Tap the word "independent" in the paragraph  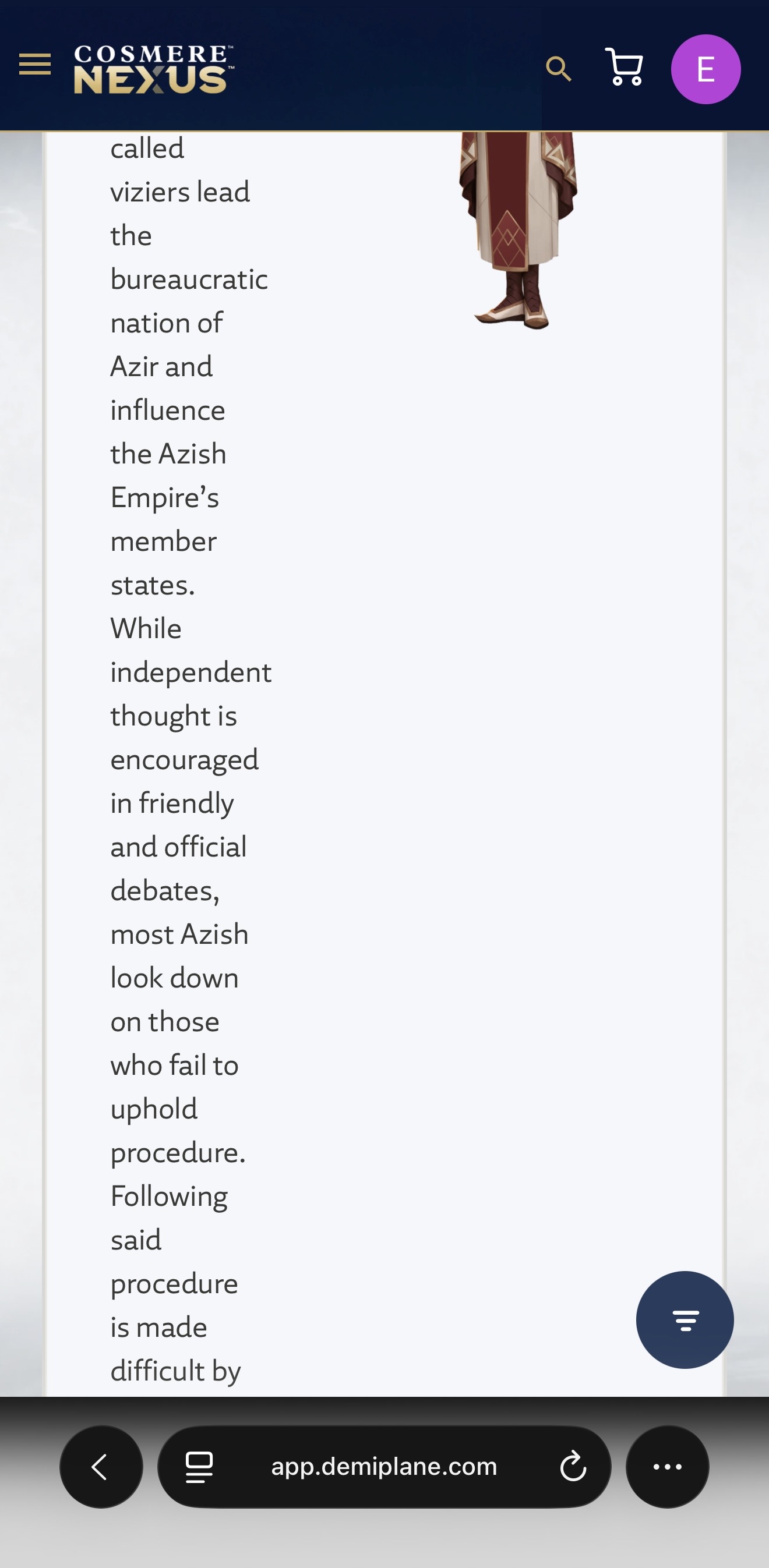click(191, 672)
